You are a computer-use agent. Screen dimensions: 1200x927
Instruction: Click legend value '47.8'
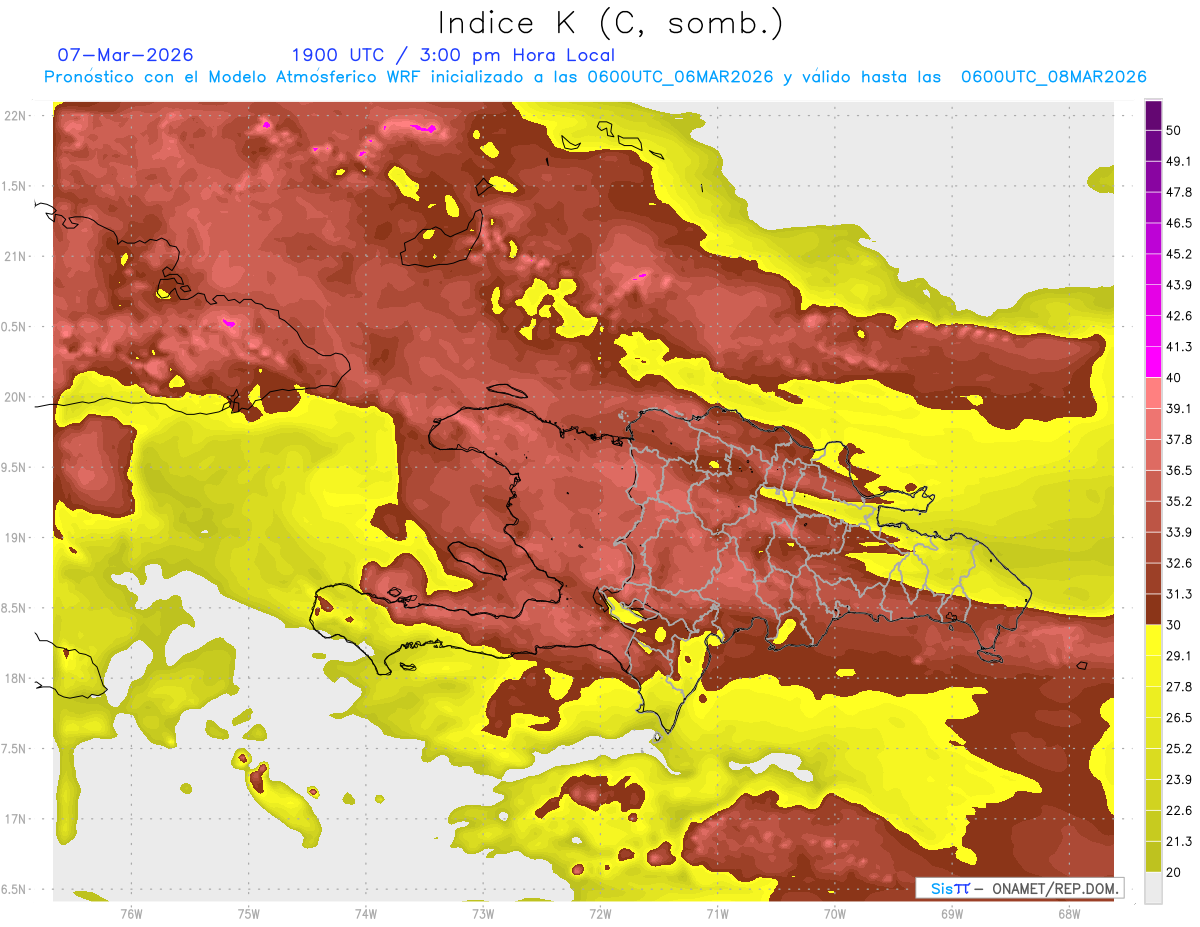pyautogui.click(x=1180, y=192)
